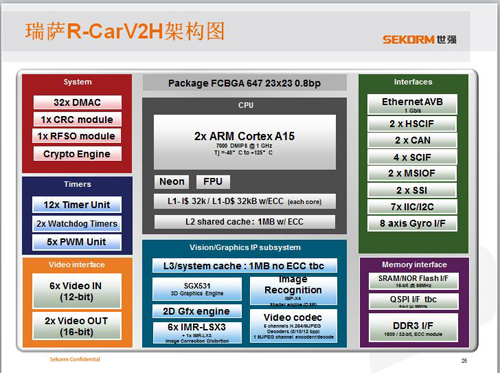Select the Ethernet AVB block
500x373 pixels.
point(412,104)
